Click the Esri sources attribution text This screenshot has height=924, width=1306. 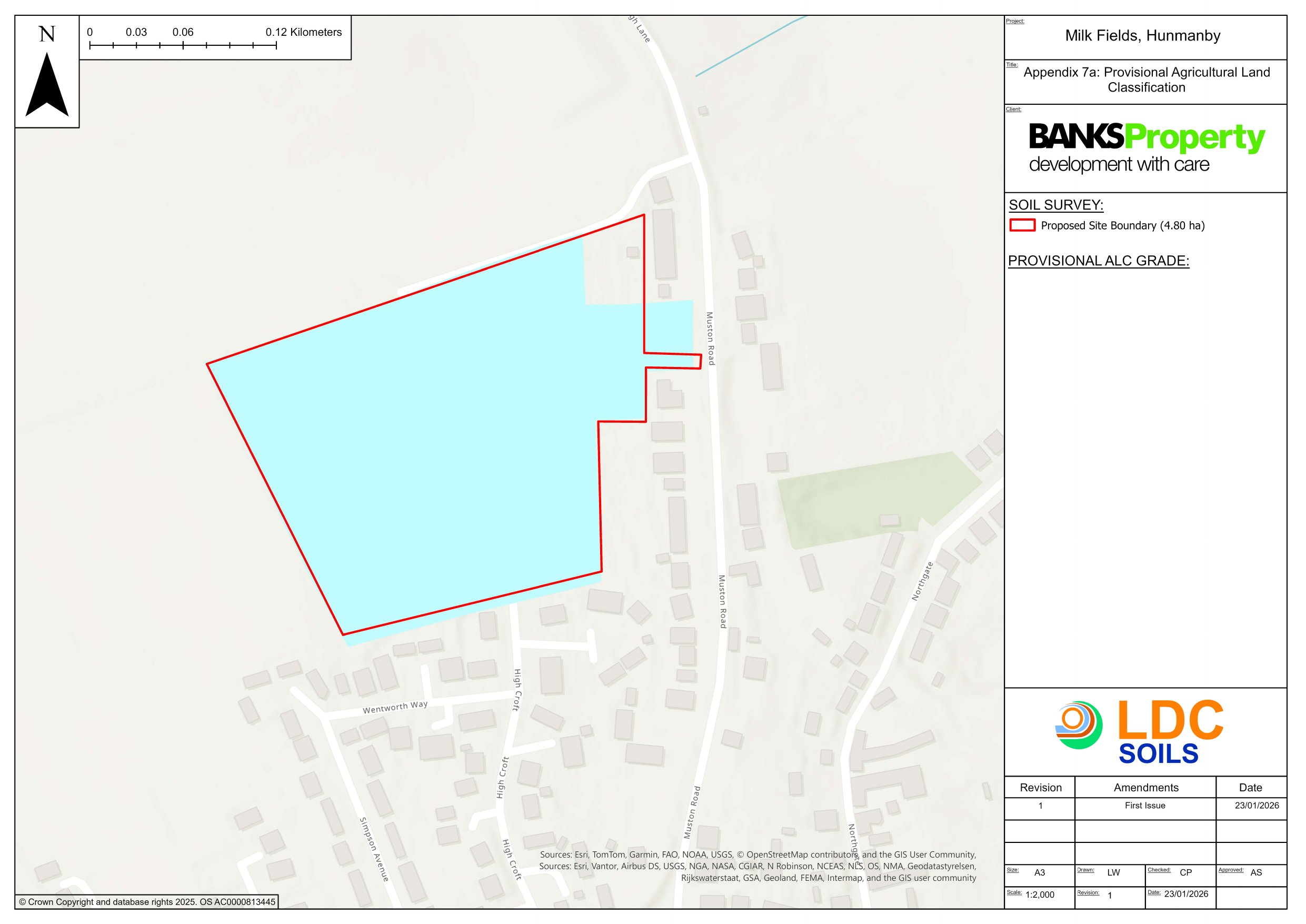tap(757, 866)
